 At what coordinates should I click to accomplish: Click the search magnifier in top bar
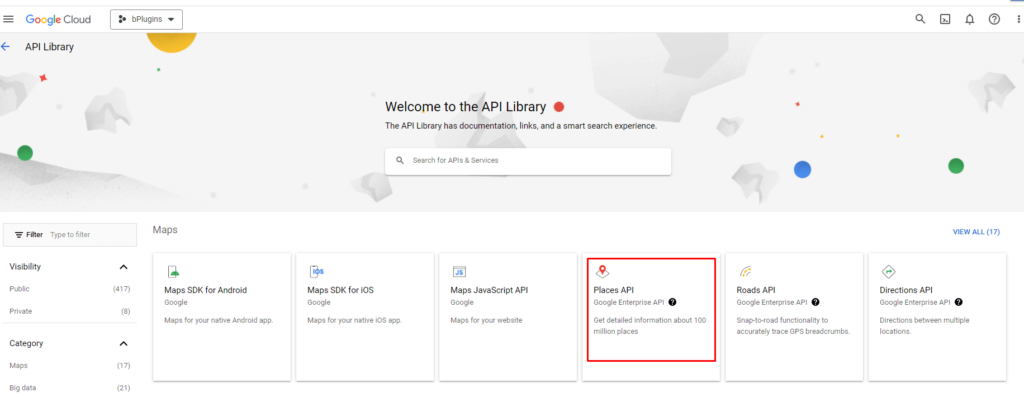click(920, 19)
